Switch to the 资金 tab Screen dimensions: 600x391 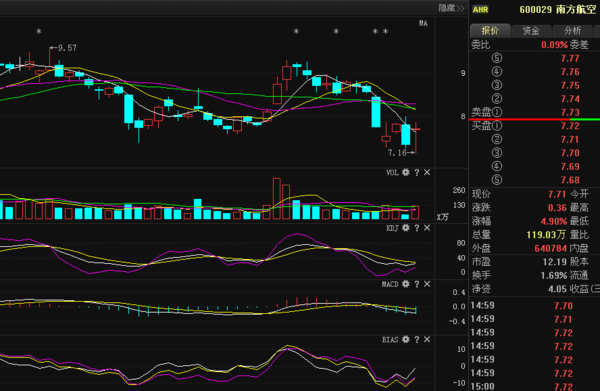[531, 31]
